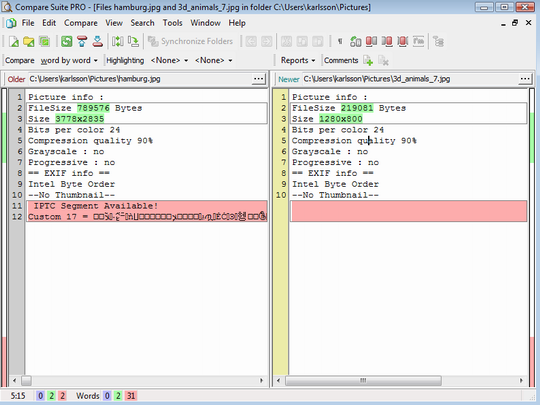The width and height of the screenshot is (540, 405).
Task: Click the green arrows page icon
Action: point(355,42)
